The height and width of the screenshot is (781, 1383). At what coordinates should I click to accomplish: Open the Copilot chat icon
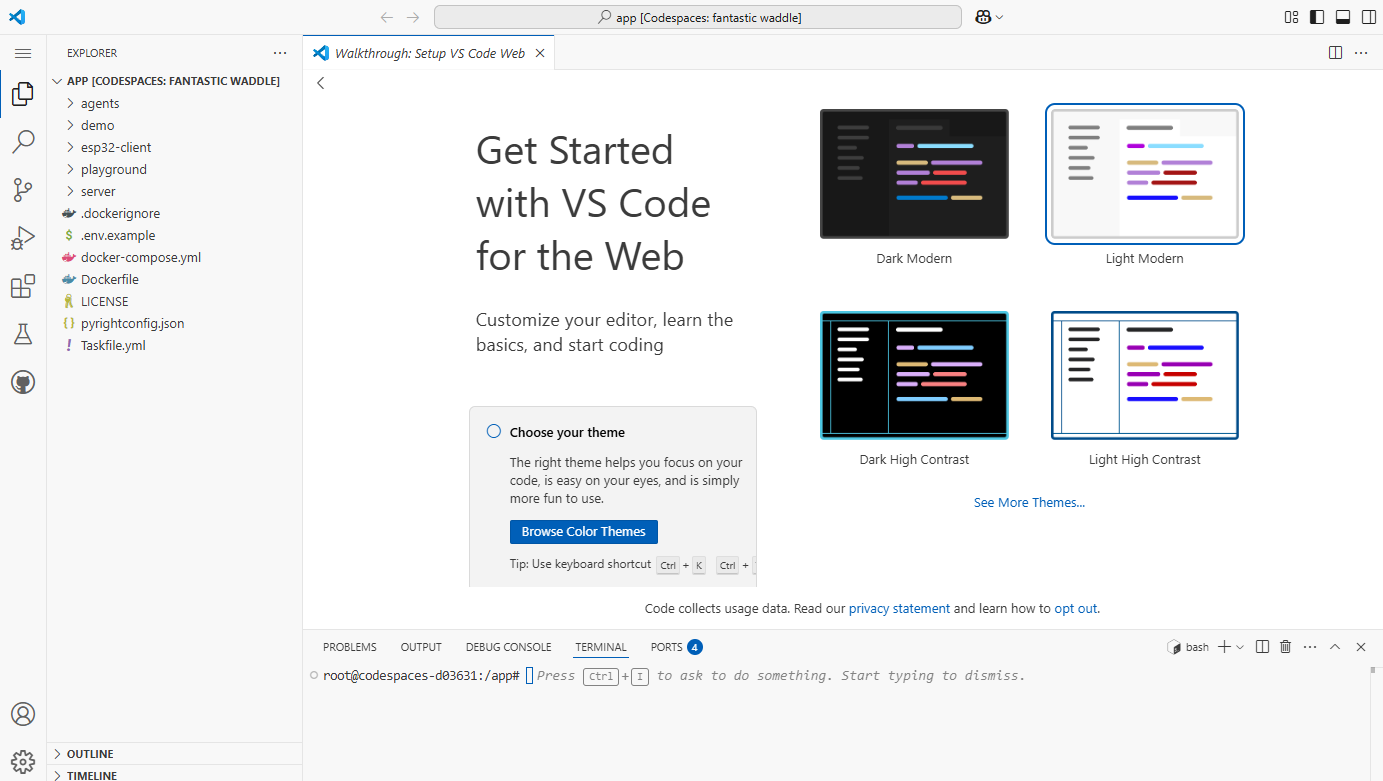(x=983, y=17)
